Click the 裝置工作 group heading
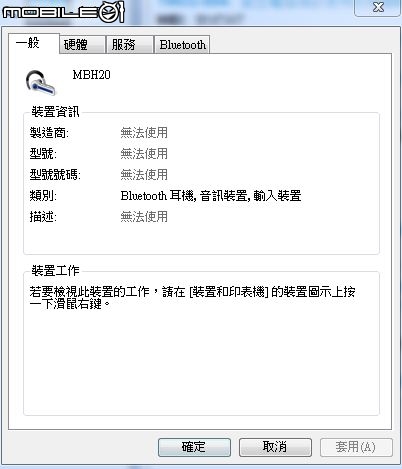Viewport: 402px width, 469px height. click(55, 270)
